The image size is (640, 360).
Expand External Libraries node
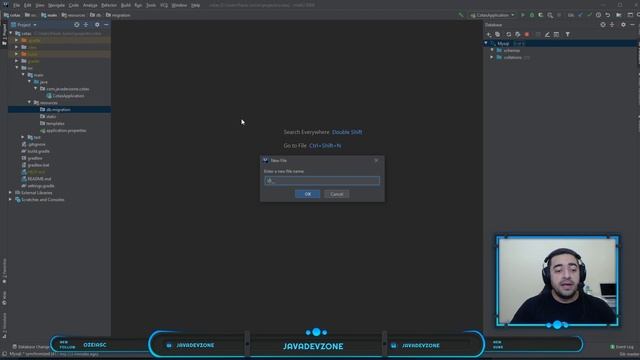click(x=10, y=192)
